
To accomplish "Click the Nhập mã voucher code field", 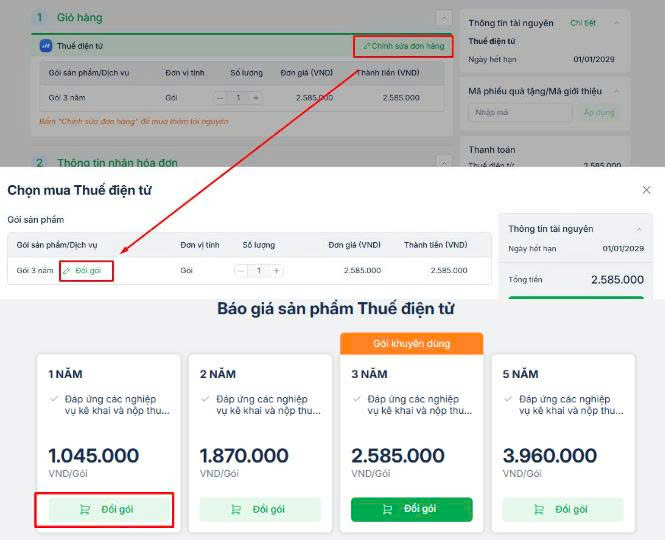I will (x=518, y=113).
